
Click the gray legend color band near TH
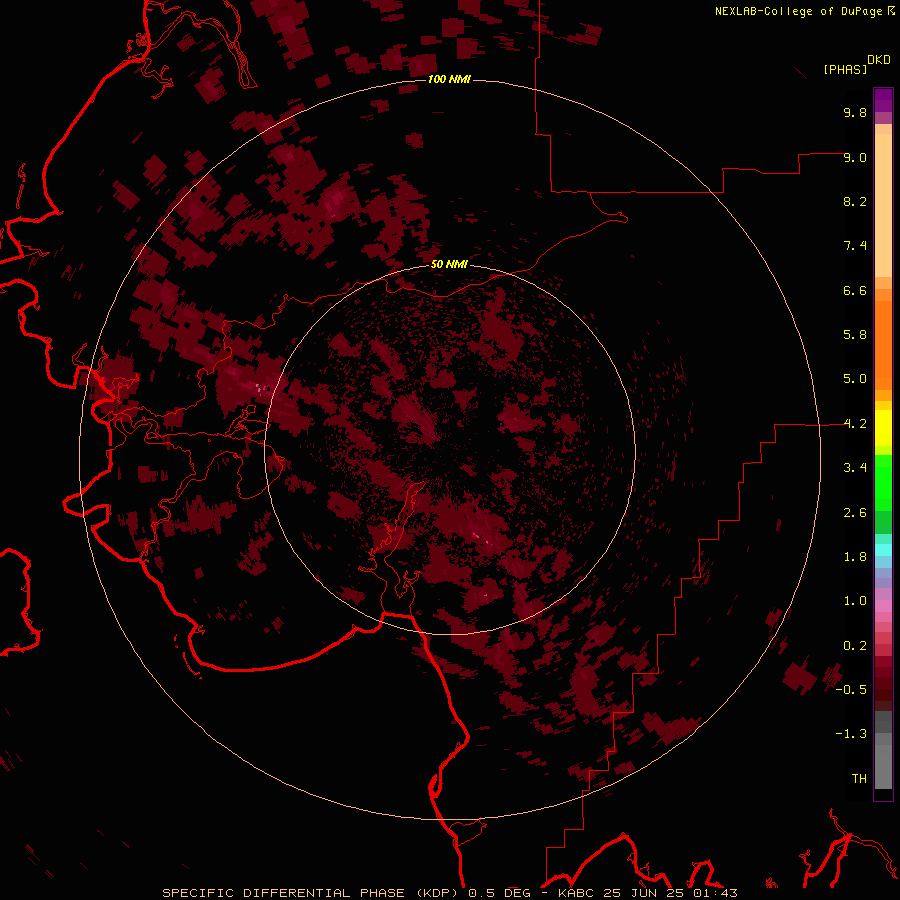point(883,768)
